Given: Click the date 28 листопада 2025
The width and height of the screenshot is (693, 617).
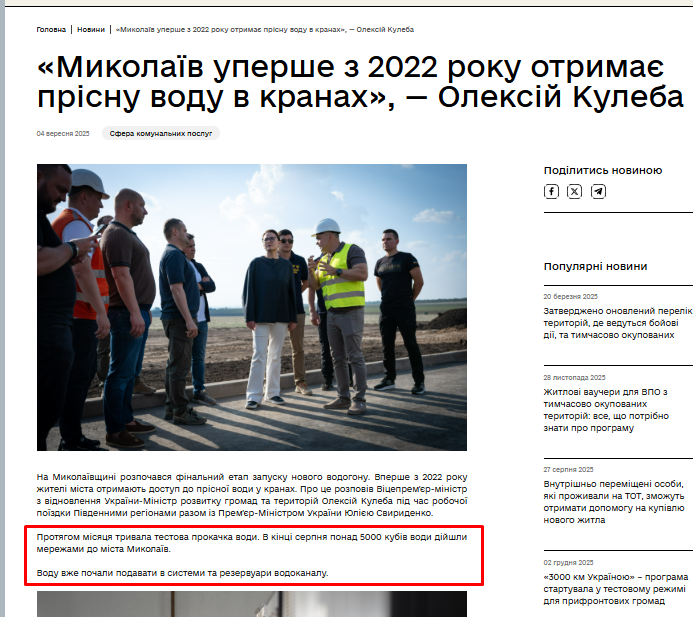Looking at the screenshot, I should (x=574, y=377).
